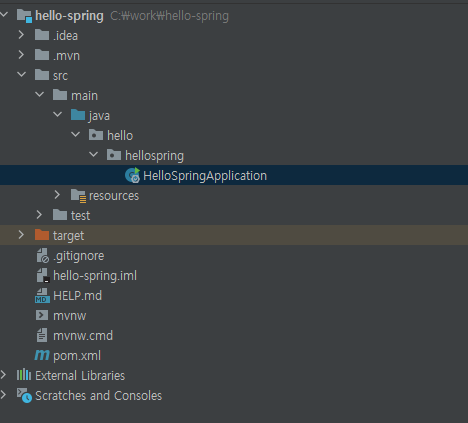Screen dimensions: 468x423
Task: Select the target folder name
Action: point(68,236)
